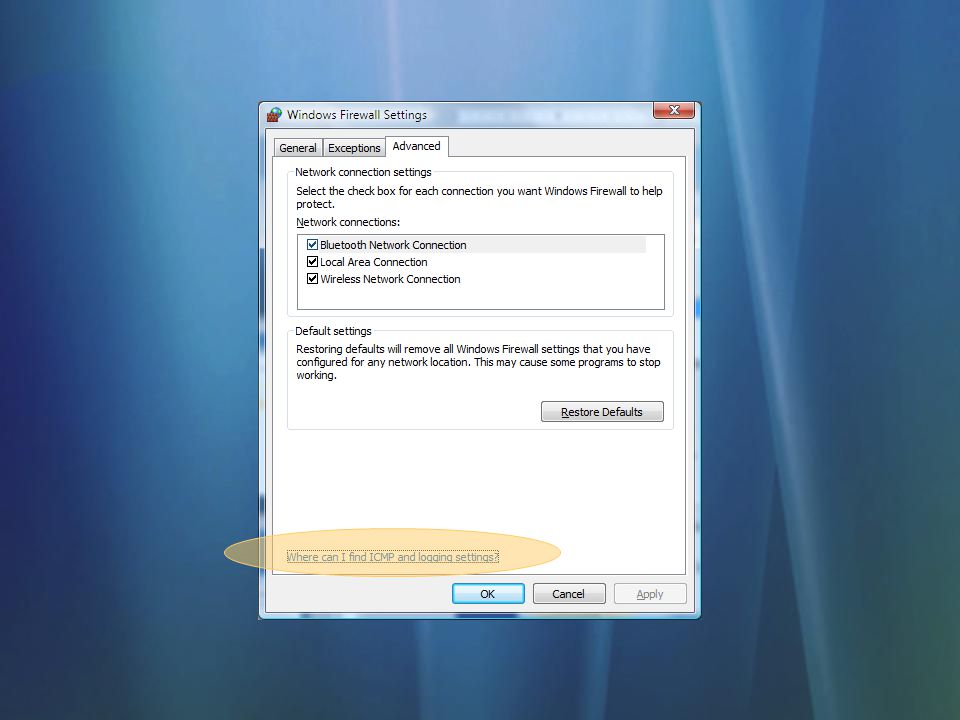Click the Default settings group label
960x720 pixels.
click(x=333, y=331)
